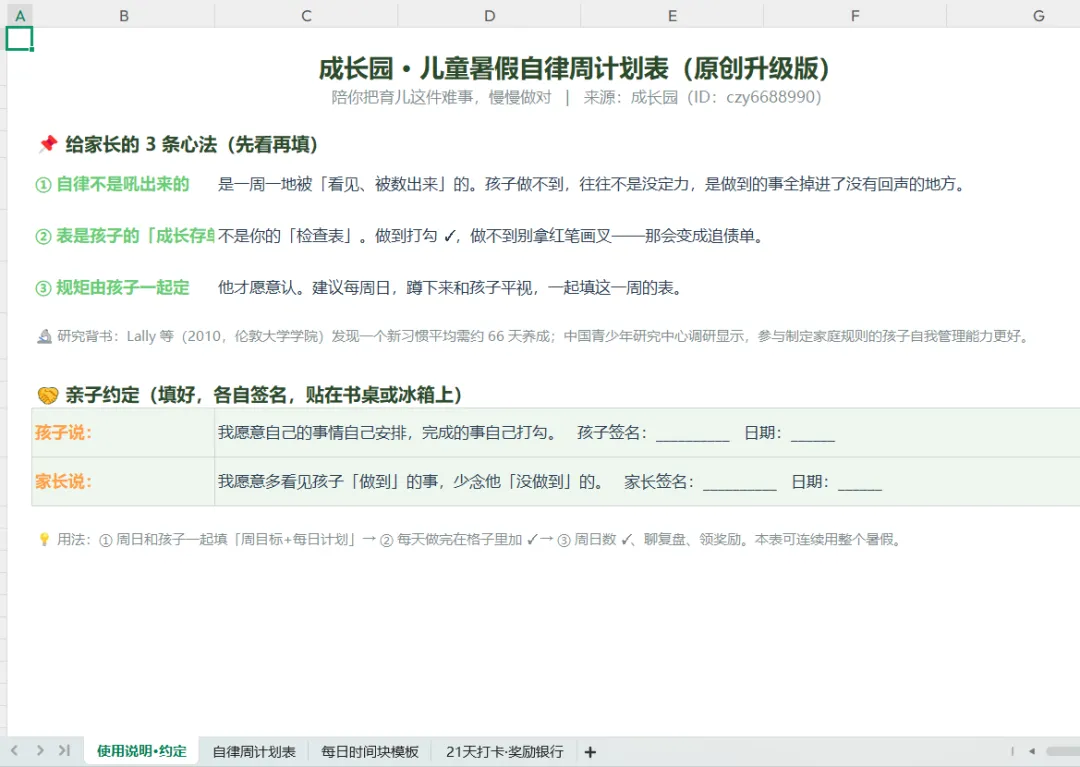1080x767 pixels.
Task: Click the green text ① 自律不是吼出来的
Action: coord(112,185)
